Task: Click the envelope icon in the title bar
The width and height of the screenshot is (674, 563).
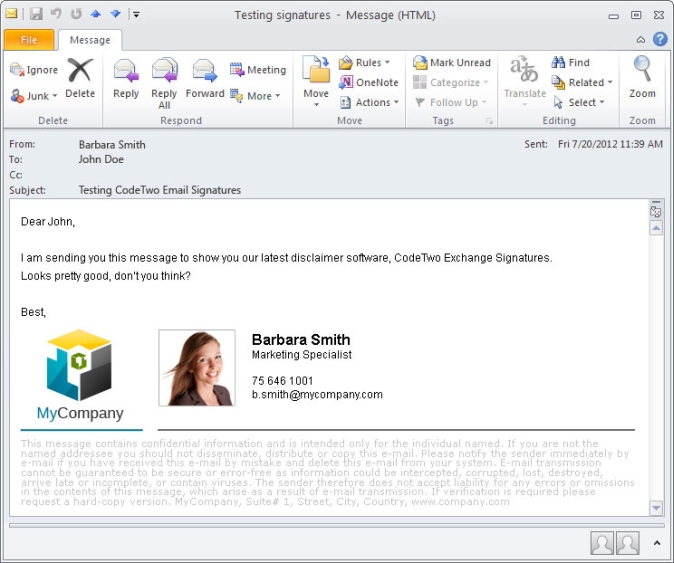Action: pos(11,13)
